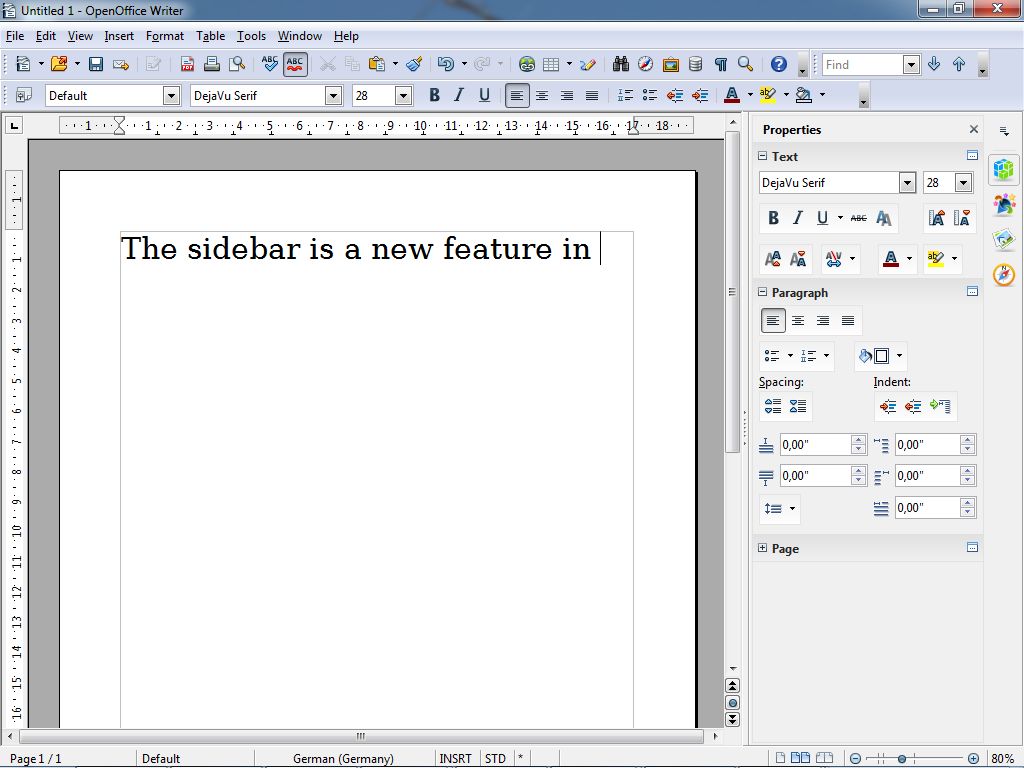Image resolution: width=1024 pixels, height=768 pixels.
Task: Open the Find & Replace binoculars icon
Action: (620, 64)
